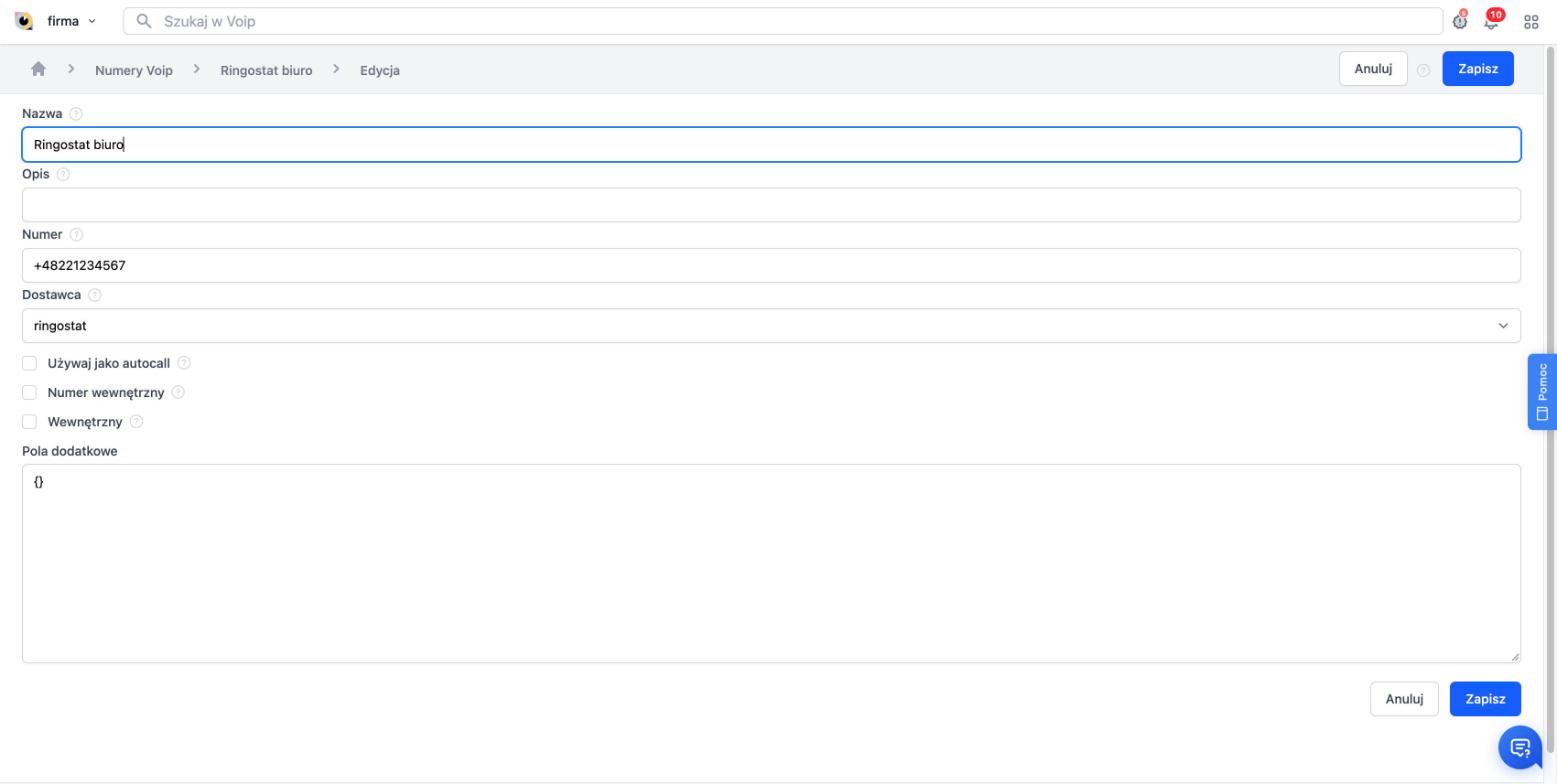Show help tooltip for Nazwa
1557x784 pixels.
(x=76, y=114)
